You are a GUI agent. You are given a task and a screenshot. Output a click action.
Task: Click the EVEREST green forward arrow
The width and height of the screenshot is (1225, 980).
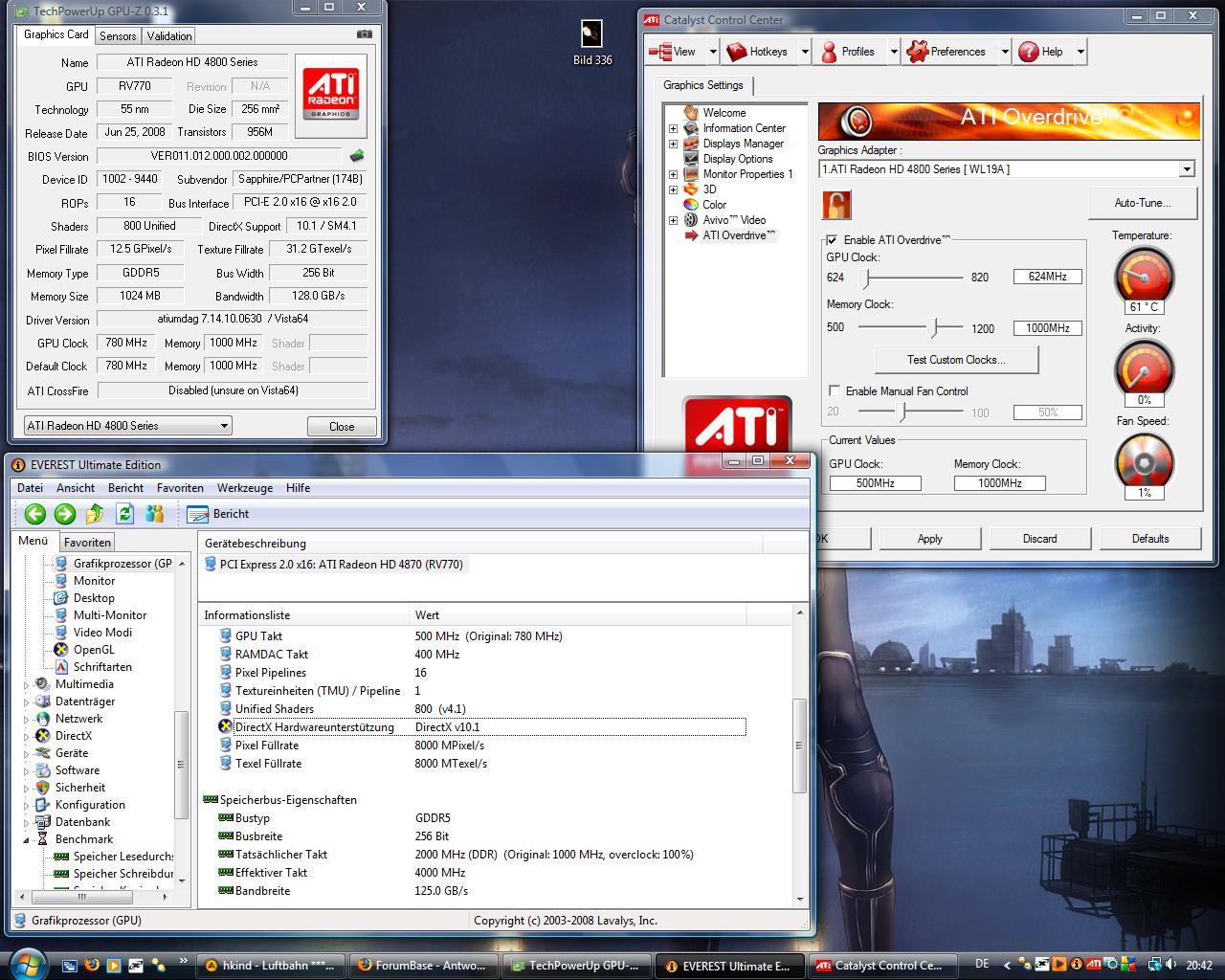coord(65,514)
